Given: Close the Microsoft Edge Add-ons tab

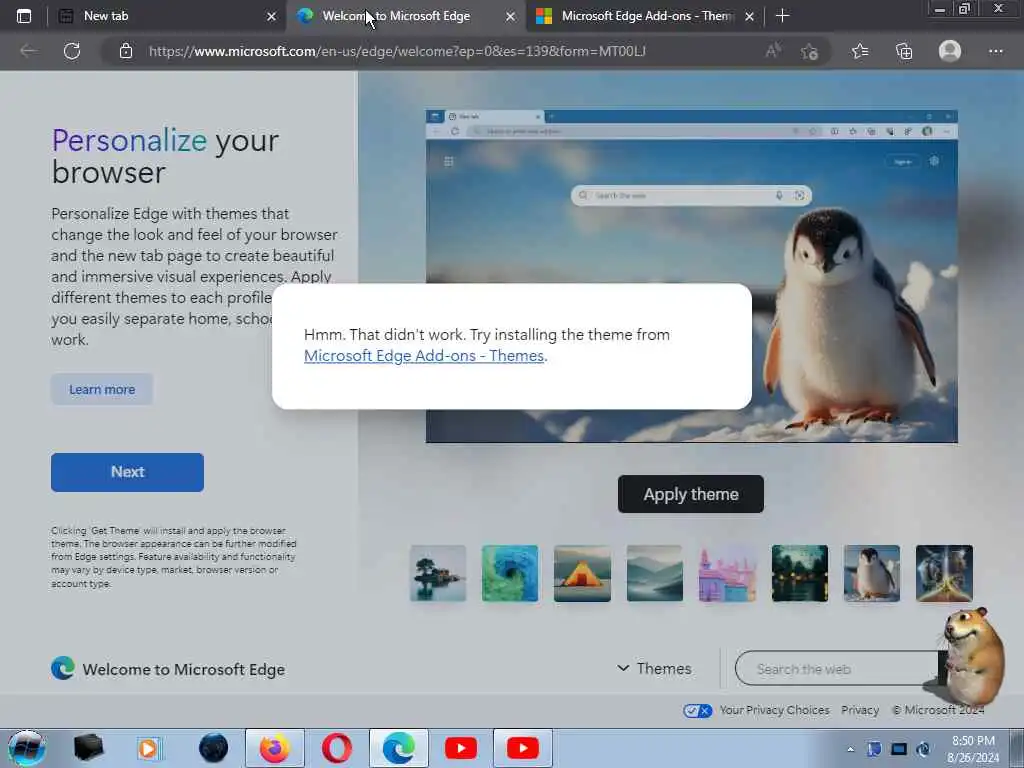Looking at the screenshot, I should [x=749, y=16].
